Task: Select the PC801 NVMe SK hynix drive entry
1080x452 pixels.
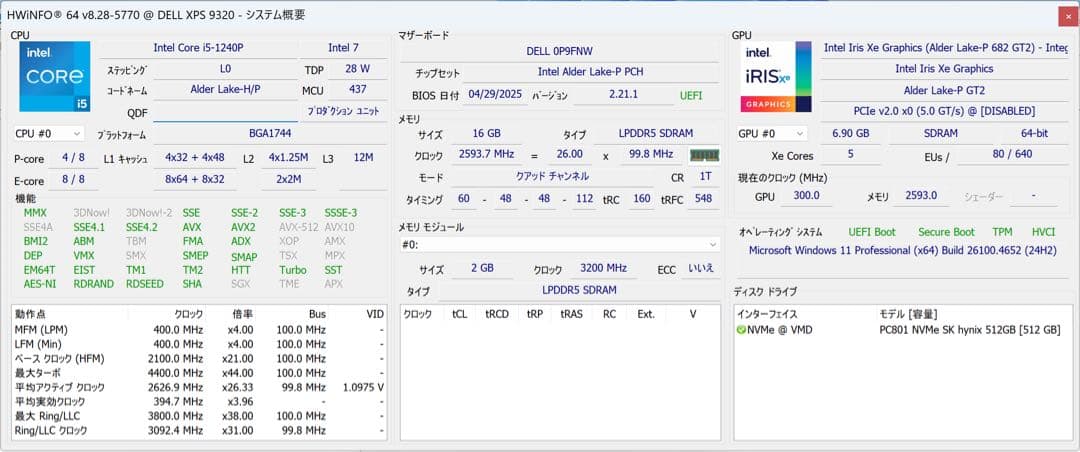Action: [968, 329]
